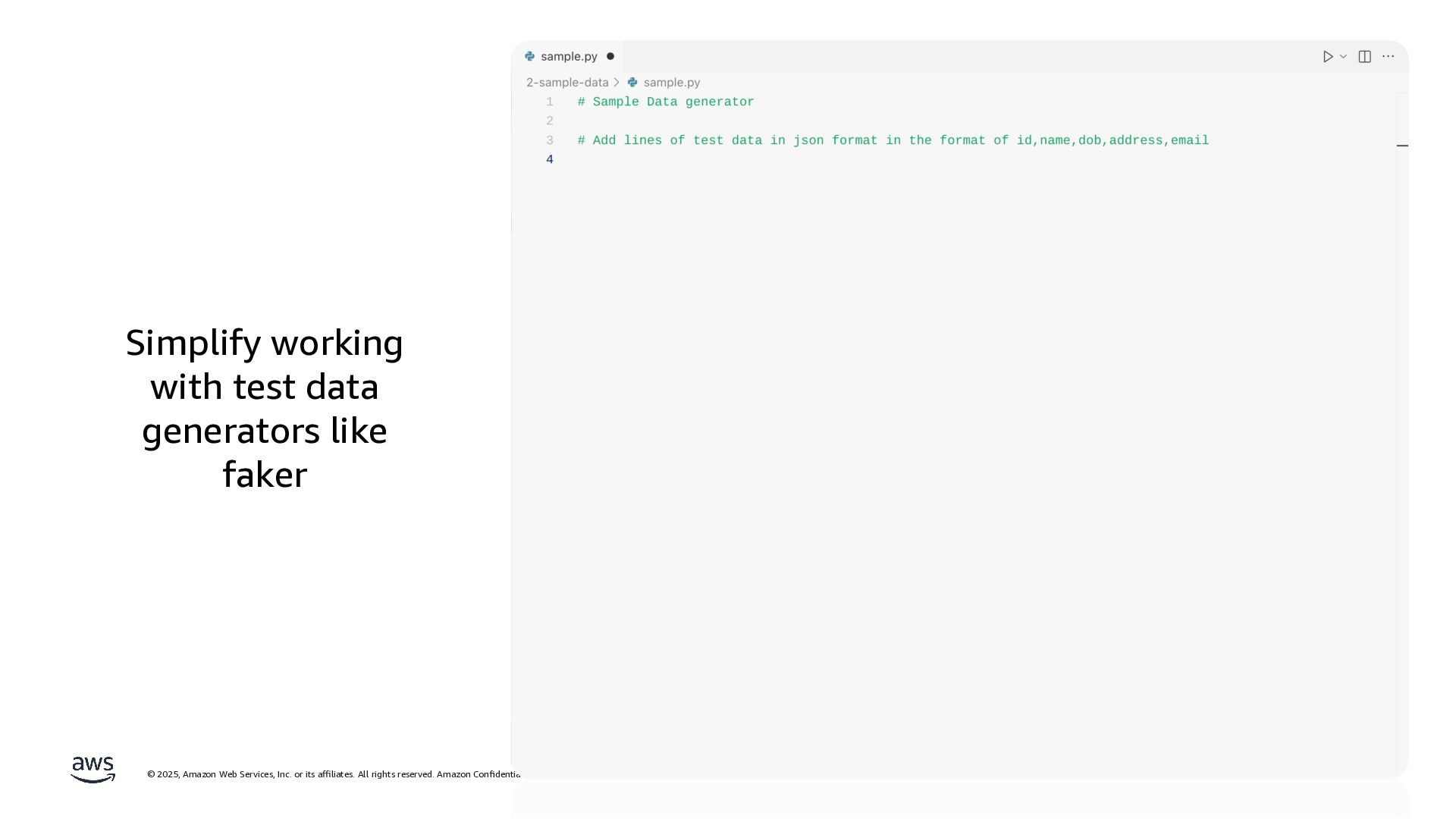Click the 'Add lines of test data' comment
Viewport: 1456px width, 819px height.
893,141
